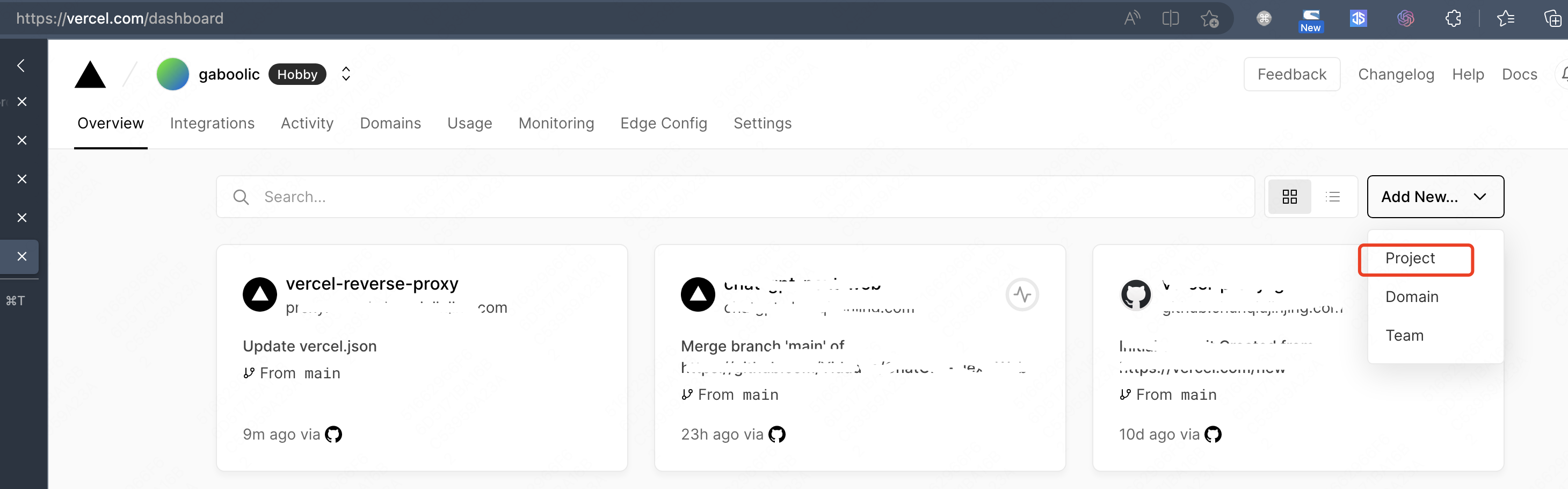Collapse the sidebar with back chevron
Screen dimensions: 1568x489
click(21, 65)
